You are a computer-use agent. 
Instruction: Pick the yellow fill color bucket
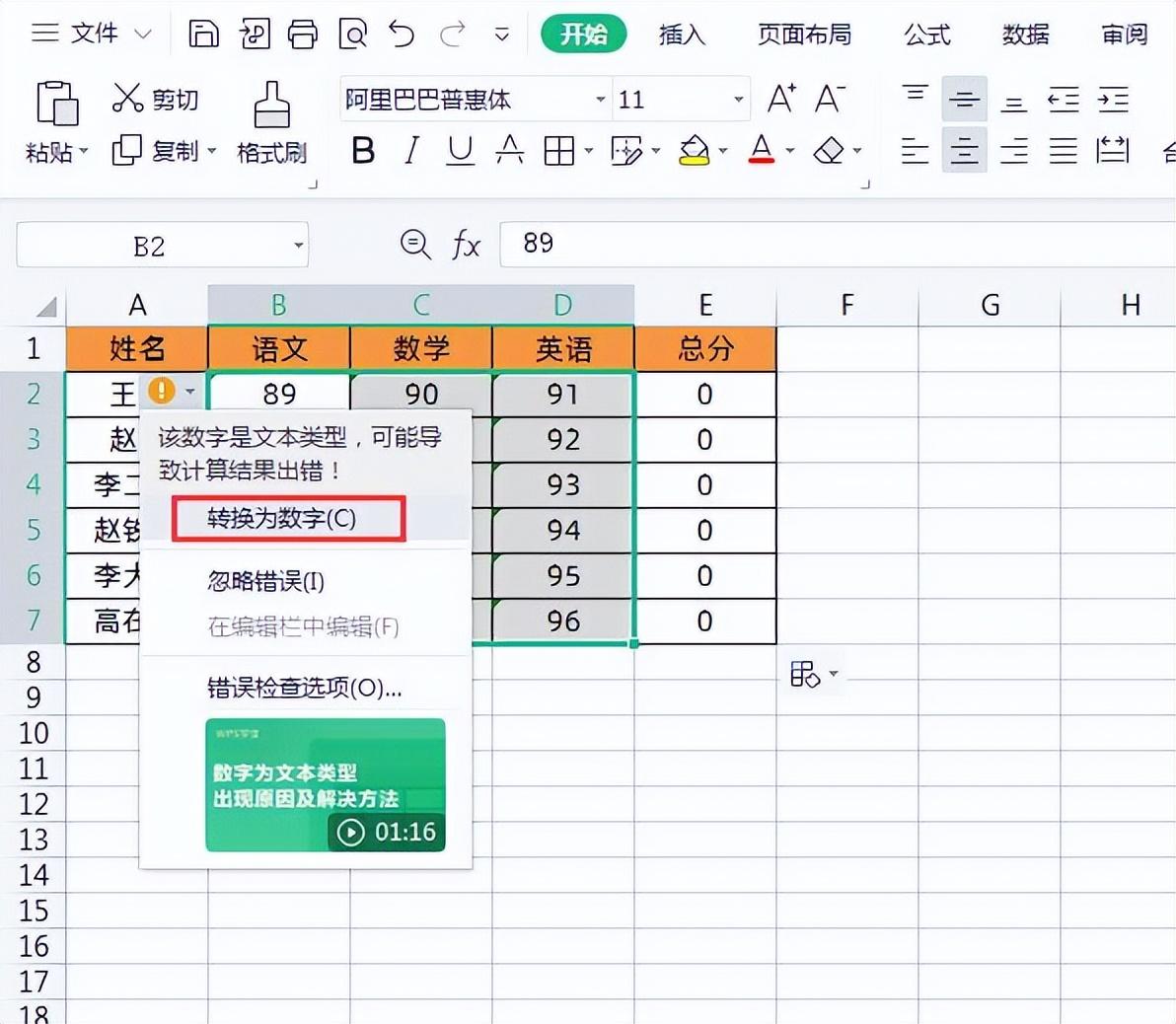694,150
